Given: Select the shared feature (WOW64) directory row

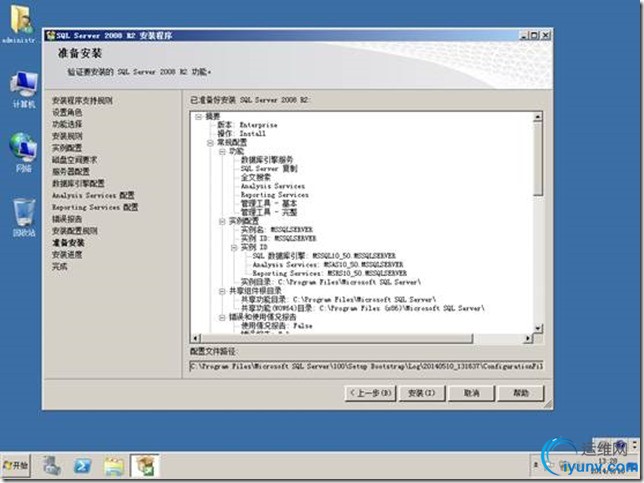Looking at the screenshot, I should [x=363, y=308].
